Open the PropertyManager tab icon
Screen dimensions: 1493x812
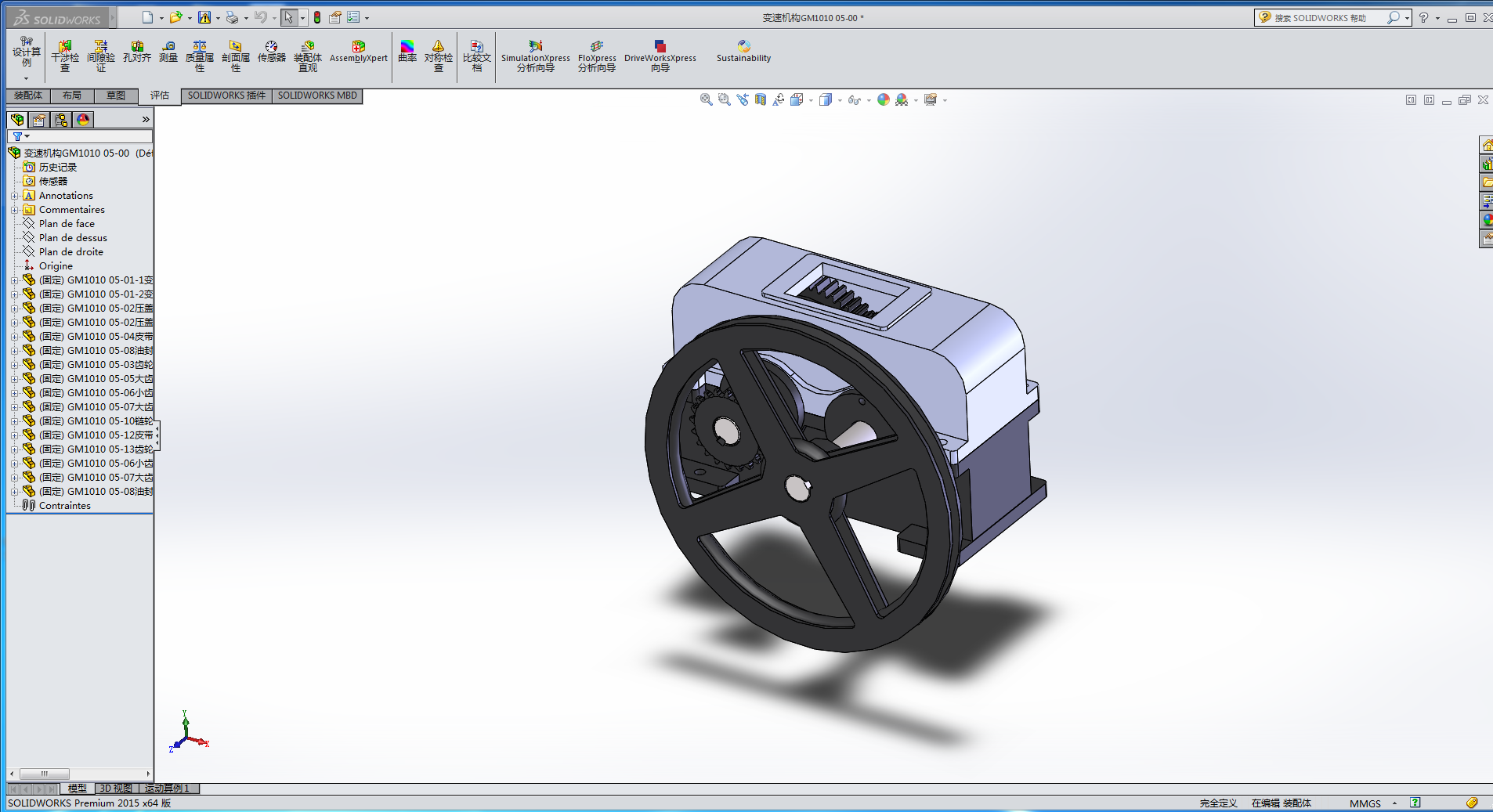[x=39, y=120]
